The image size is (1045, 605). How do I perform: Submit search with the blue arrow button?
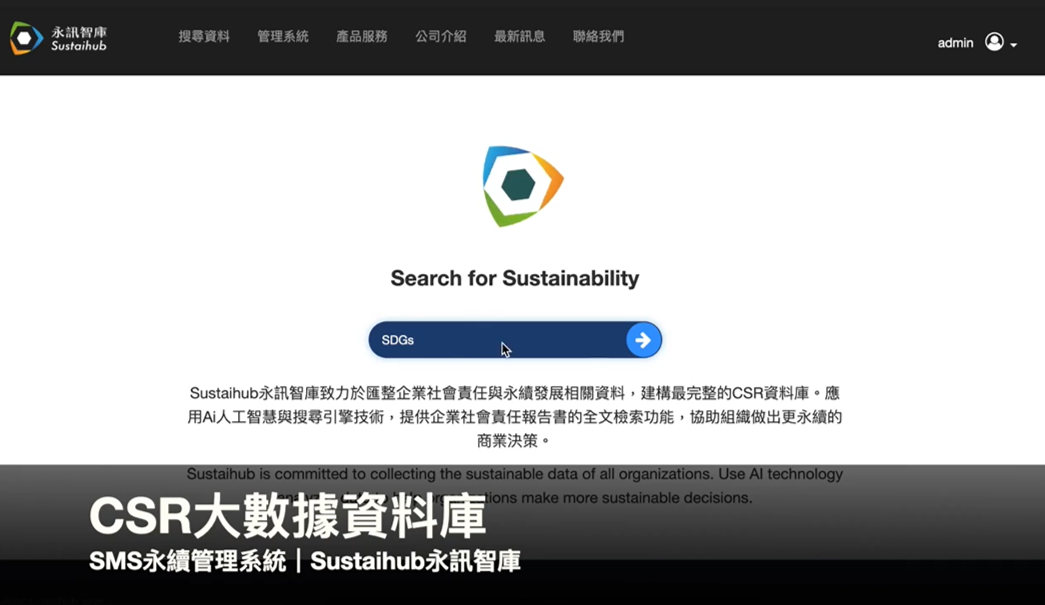(643, 340)
